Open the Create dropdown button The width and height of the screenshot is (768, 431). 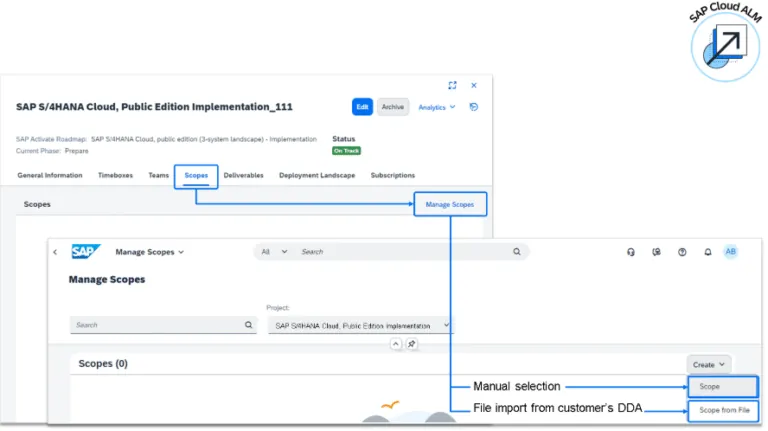(x=708, y=365)
